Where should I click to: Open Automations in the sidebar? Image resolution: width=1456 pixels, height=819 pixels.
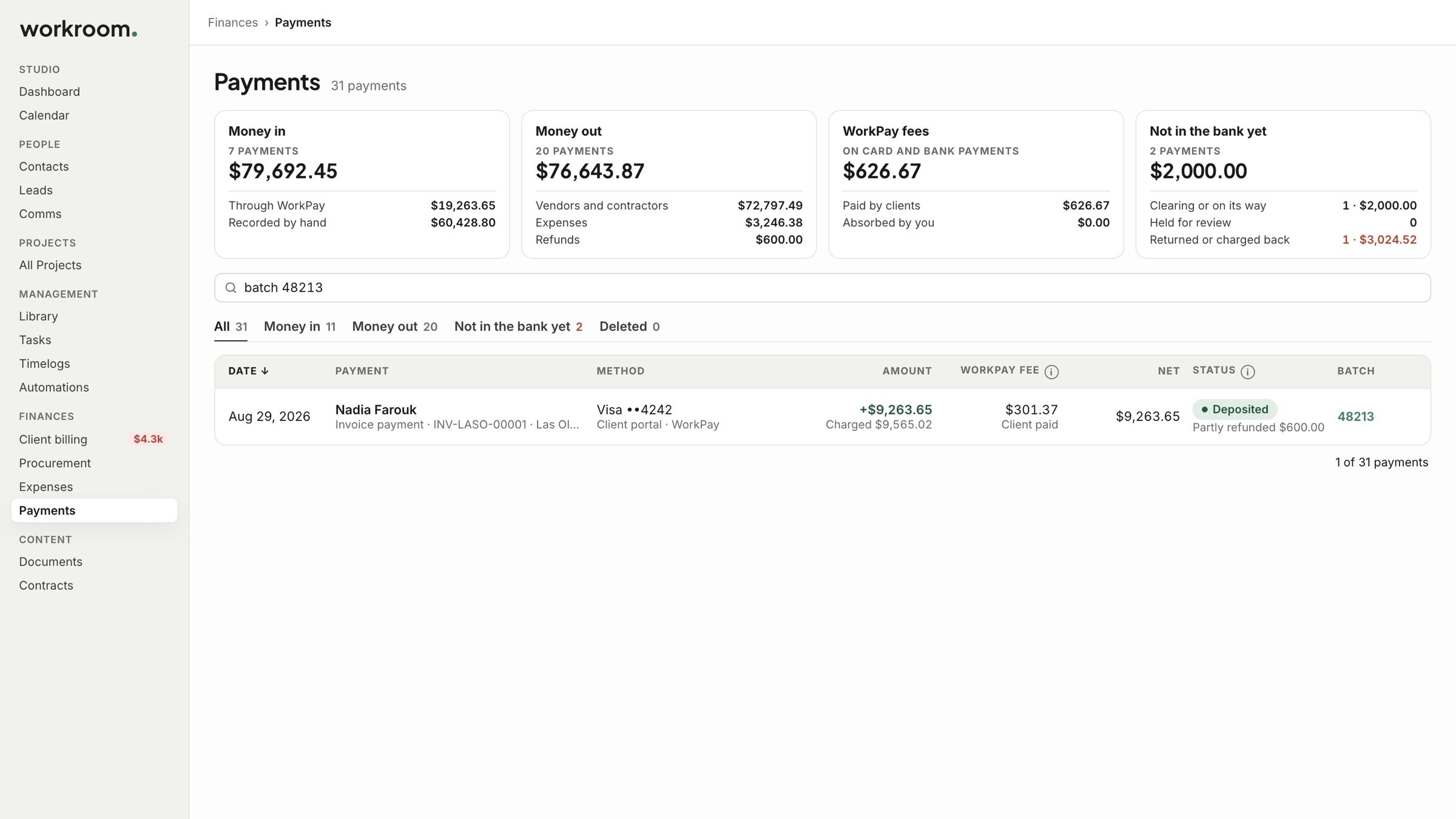tap(53, 387)
